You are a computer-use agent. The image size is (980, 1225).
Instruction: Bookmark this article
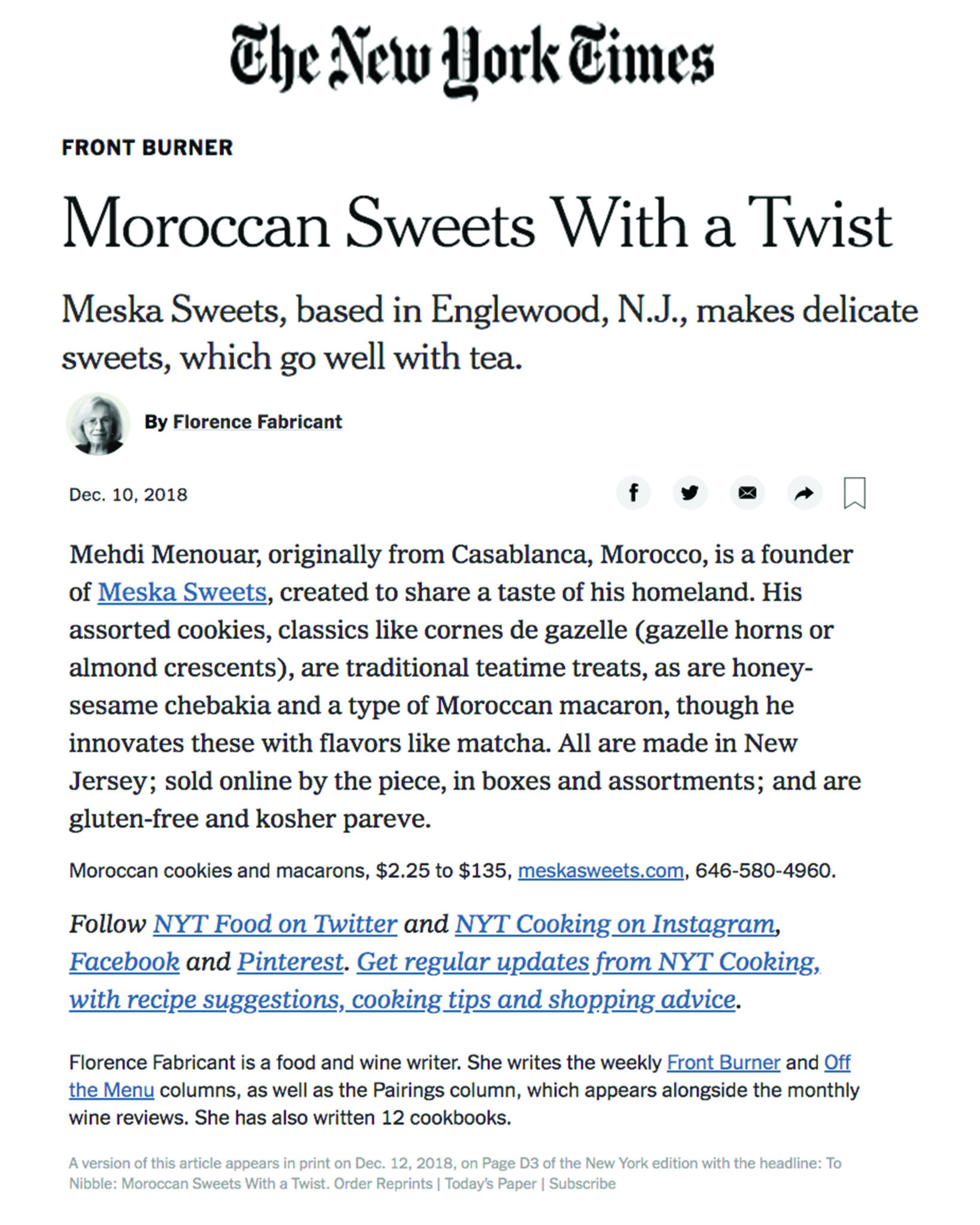[x=854, y=493]
